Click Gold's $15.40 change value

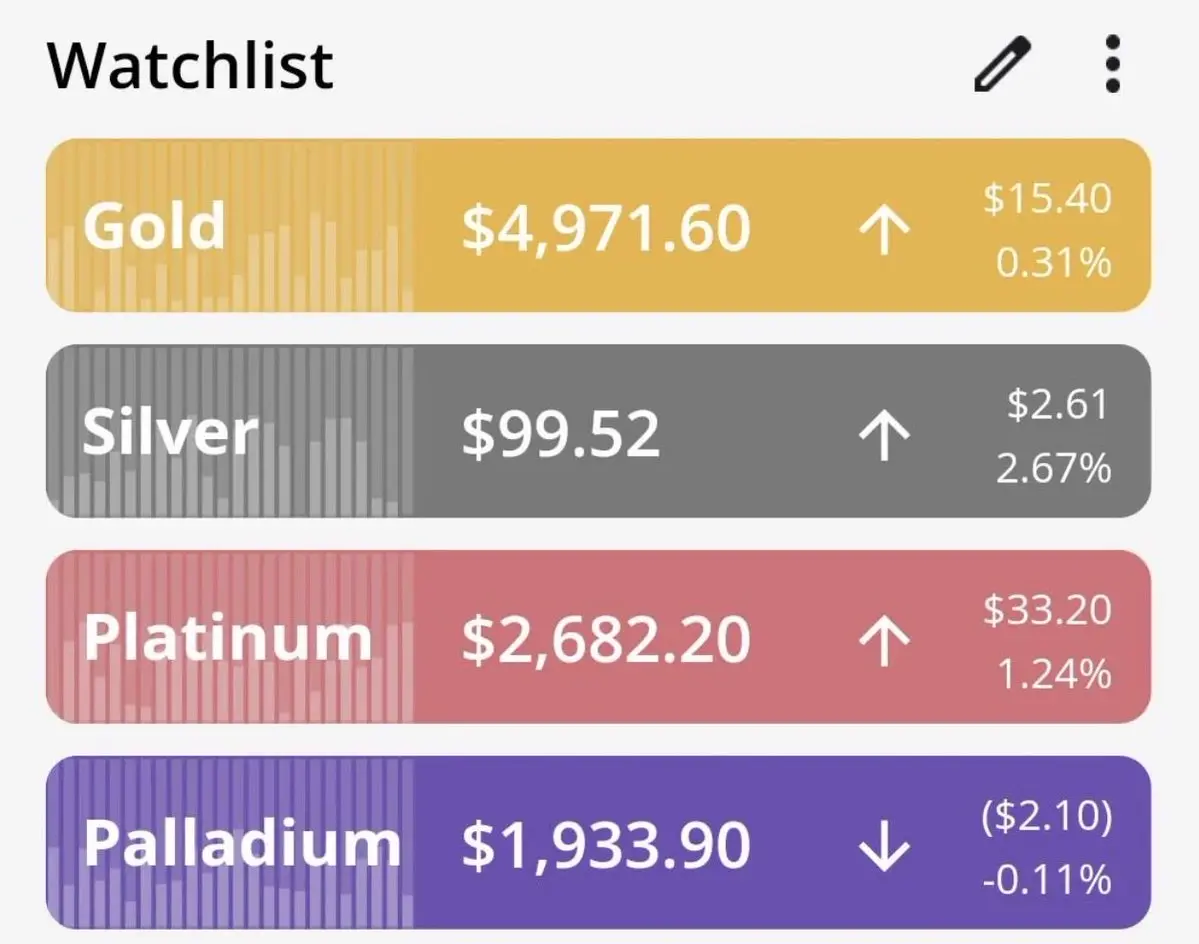click(1046, 199)
